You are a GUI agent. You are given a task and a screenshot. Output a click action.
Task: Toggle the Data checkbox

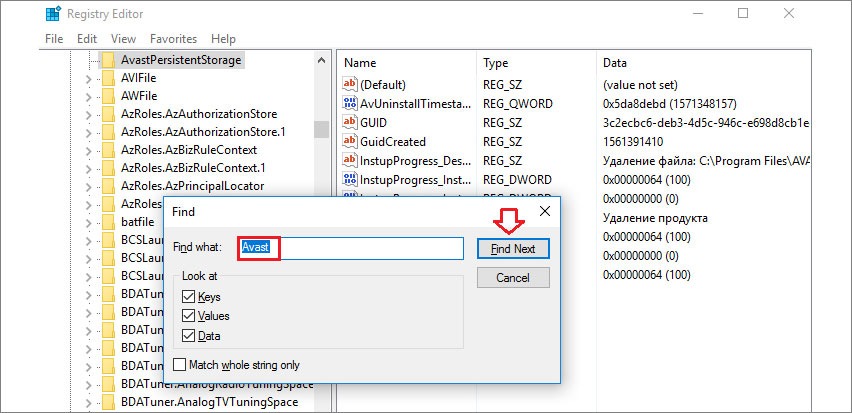(189, 335)
